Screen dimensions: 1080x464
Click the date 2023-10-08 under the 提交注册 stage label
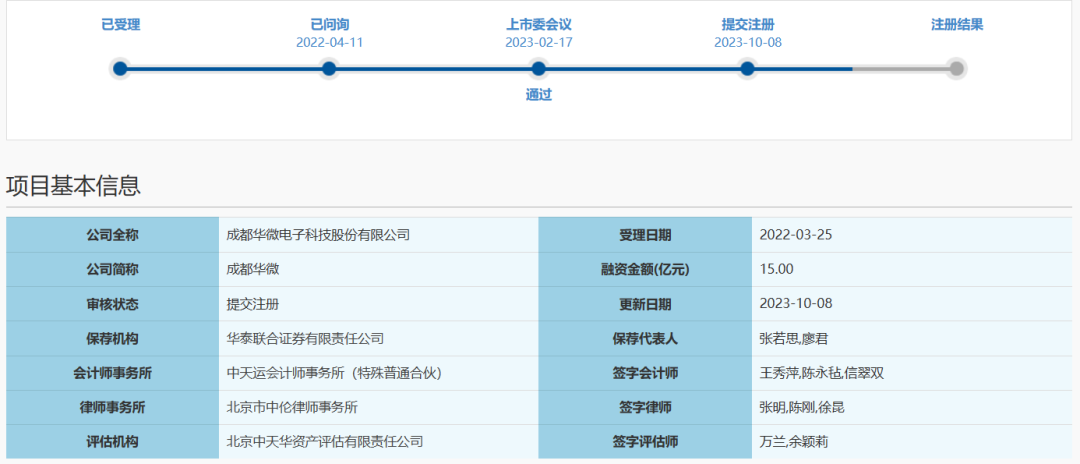coord(747,43)
